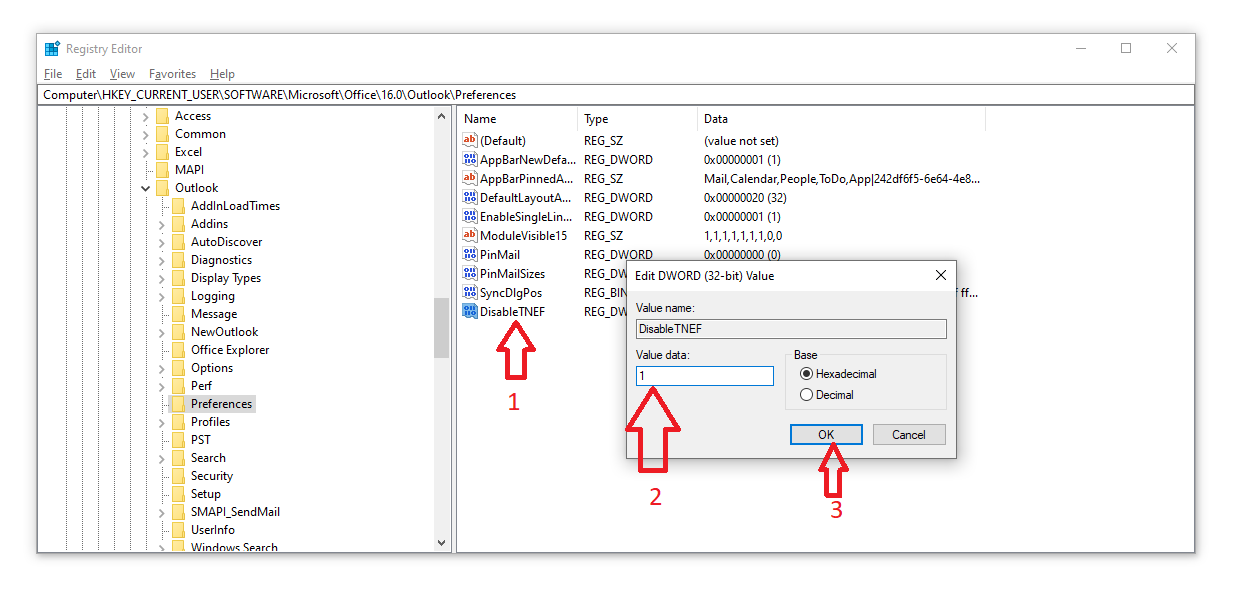Expand the Excel key
1258x599 pixels.
coord(146,152)
